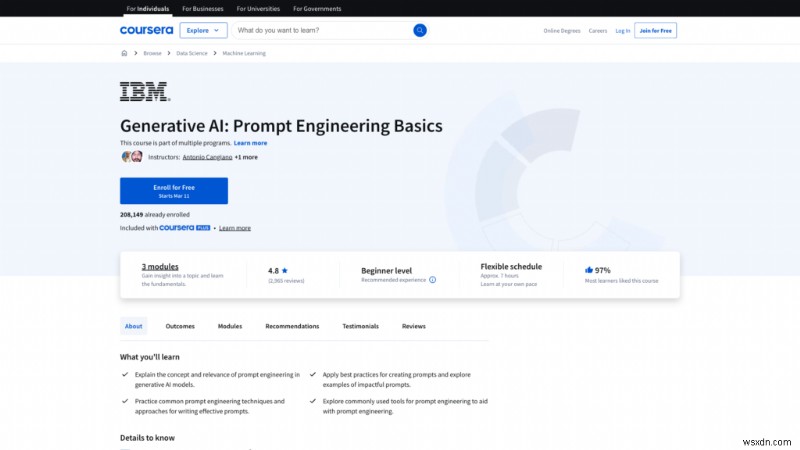
Task: Click the thumbs-up icon next to 97%
Action: click(x=589, y=270)
